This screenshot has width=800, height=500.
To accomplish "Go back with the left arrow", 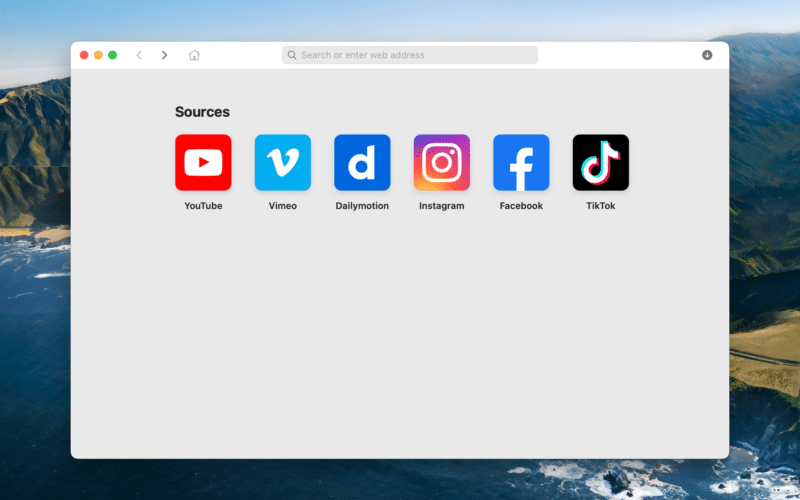I will coord(139,55).
